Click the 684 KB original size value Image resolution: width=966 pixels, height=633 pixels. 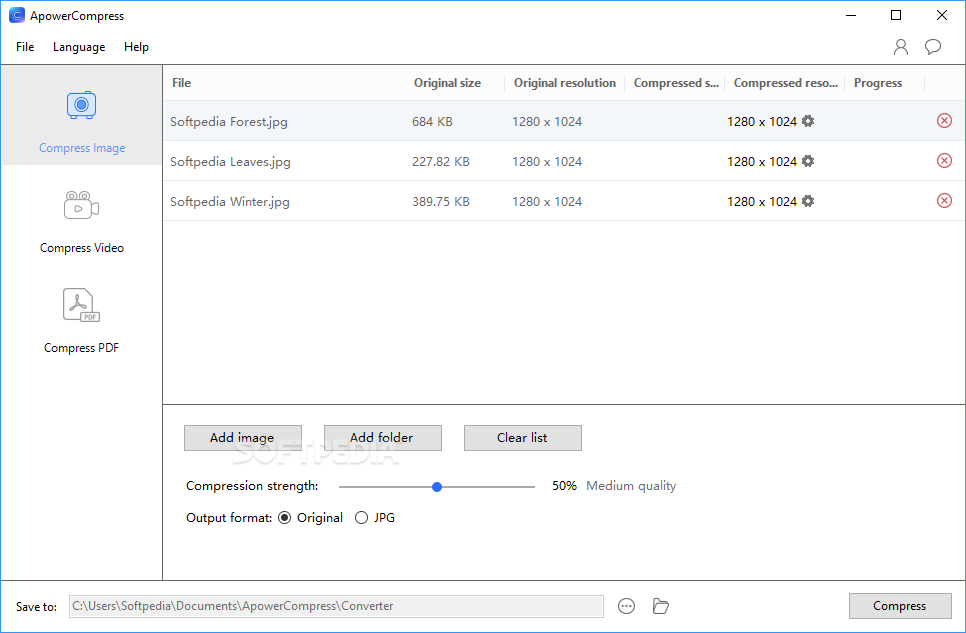432,121
